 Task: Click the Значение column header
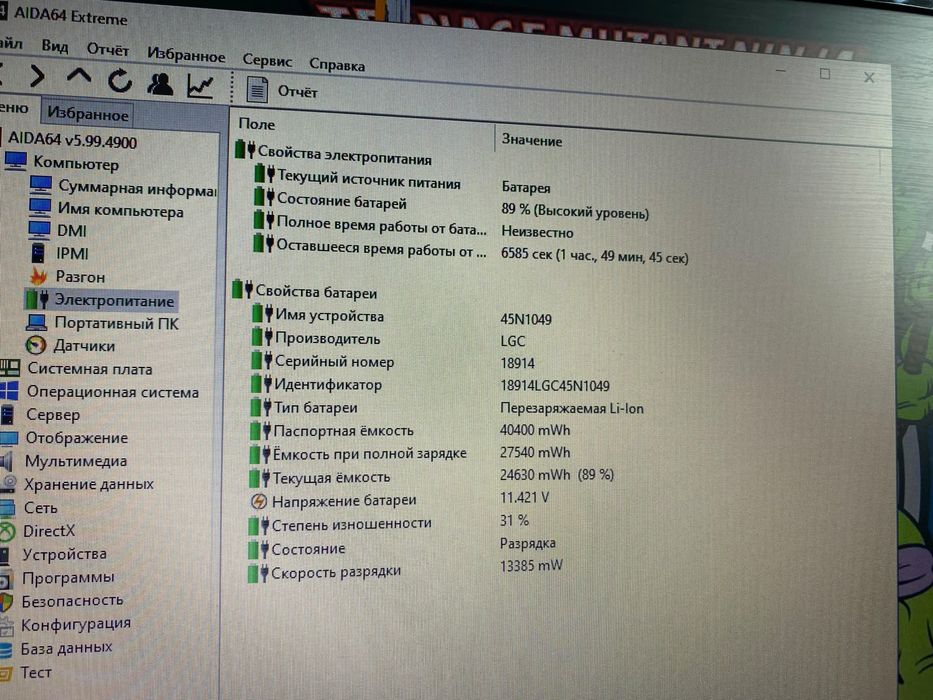pyautogui.click(x=531, y=140)
